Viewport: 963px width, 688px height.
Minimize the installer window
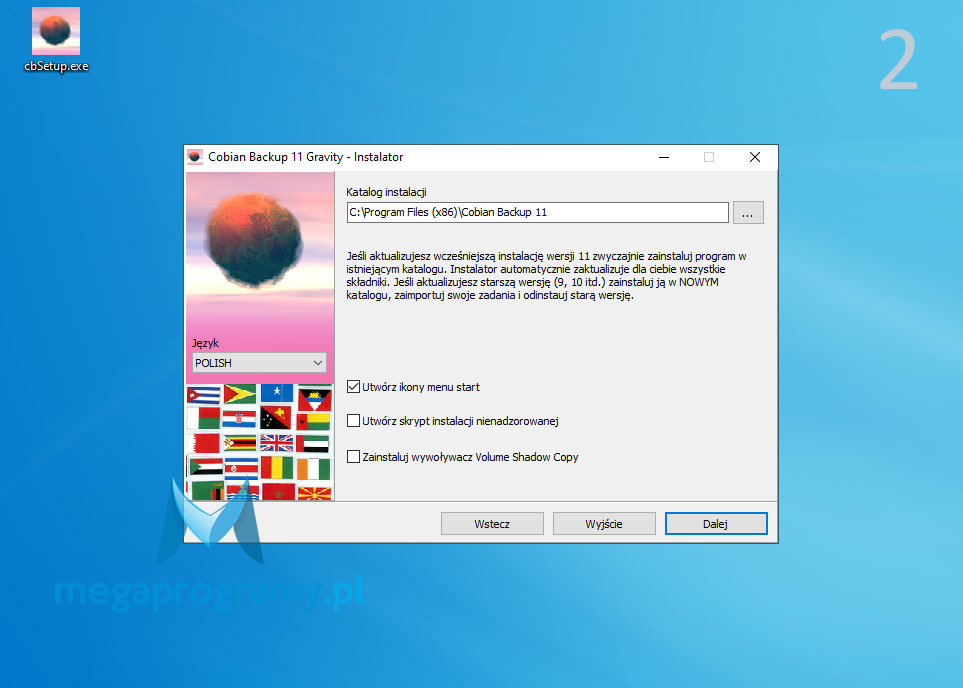pyautogui.click(x=664, y=157)
